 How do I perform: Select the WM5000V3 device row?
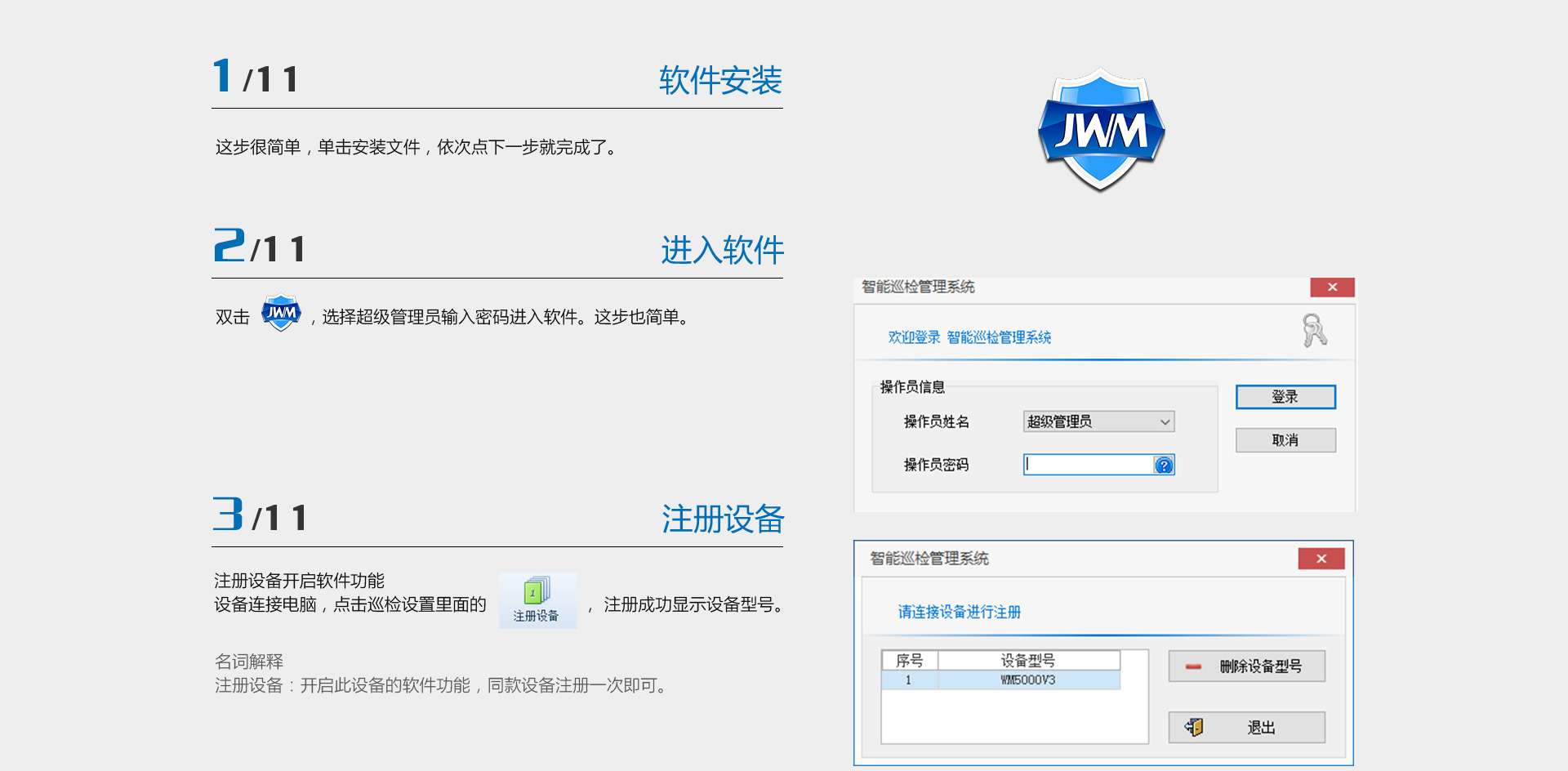(1027, 680)
